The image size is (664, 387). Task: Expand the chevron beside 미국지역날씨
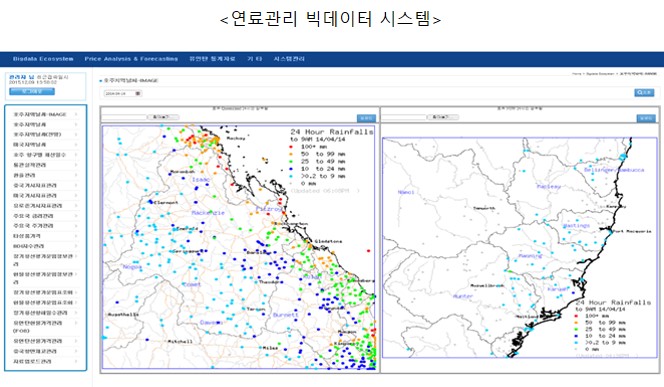click(76, 145)
